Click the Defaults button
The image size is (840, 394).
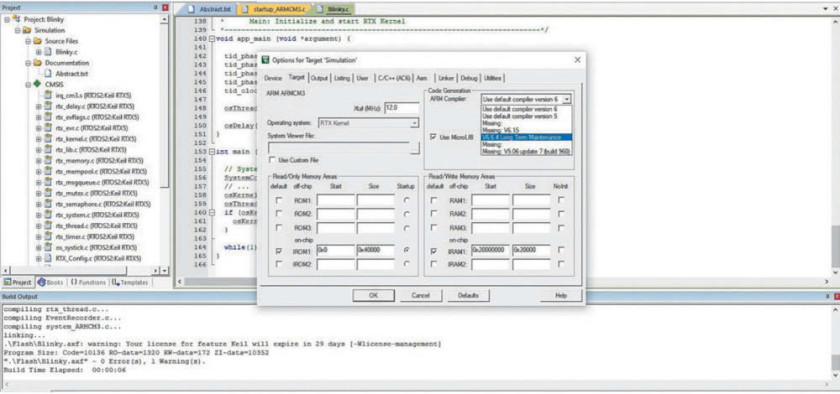point(468,295)
